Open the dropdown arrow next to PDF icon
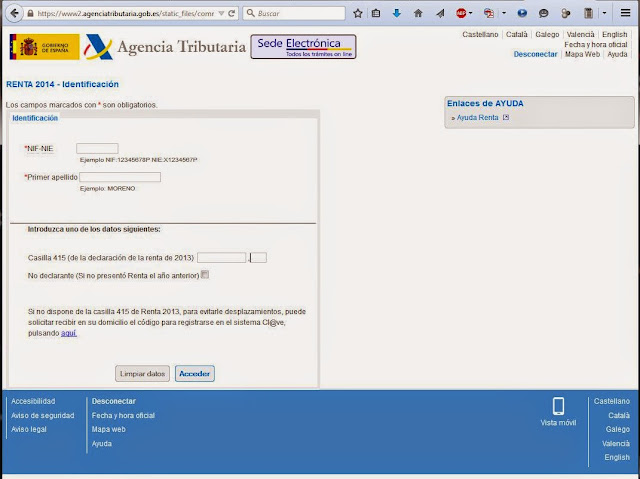The image size is (640, 479). click(x=504, y=13)
